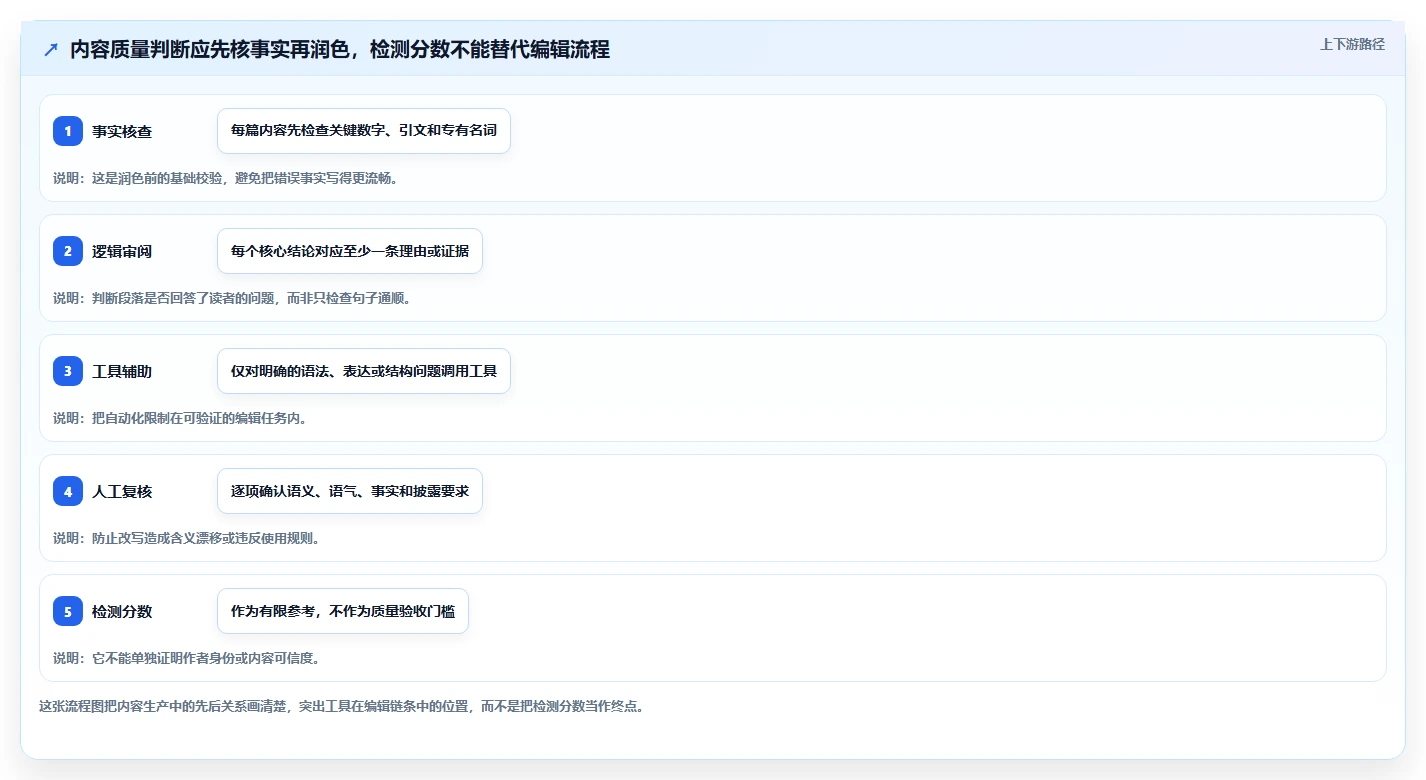This screenshot has height=780, width=1426.
Task: Click the 人工复核 step label
Action: 122,492
